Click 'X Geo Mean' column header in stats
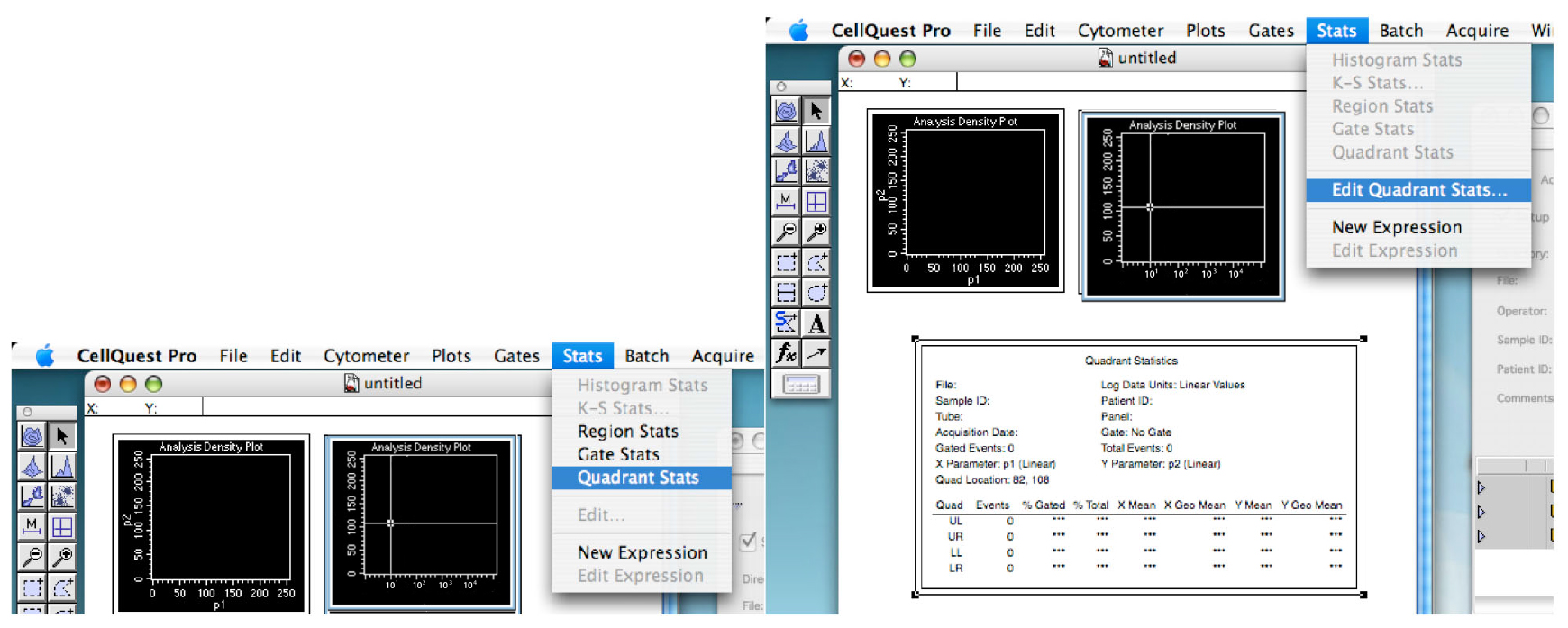Image resolution: width=1568 pixels, height=628 pixels. (1194, 505)
